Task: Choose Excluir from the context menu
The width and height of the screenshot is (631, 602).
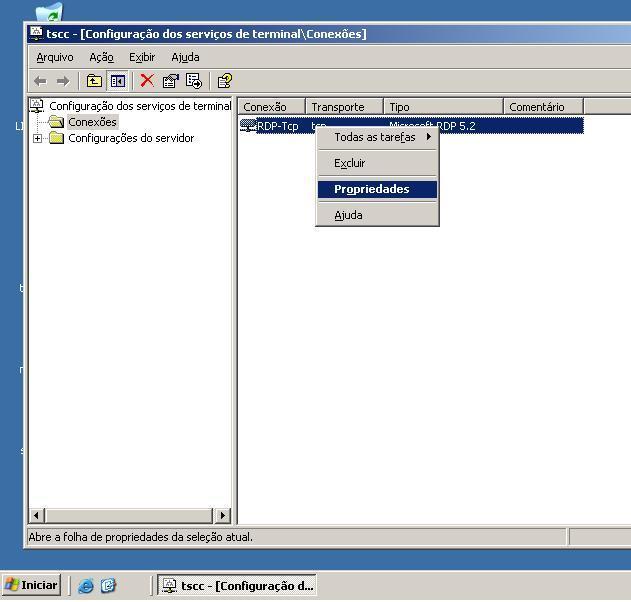Action: tap(350, 163)
